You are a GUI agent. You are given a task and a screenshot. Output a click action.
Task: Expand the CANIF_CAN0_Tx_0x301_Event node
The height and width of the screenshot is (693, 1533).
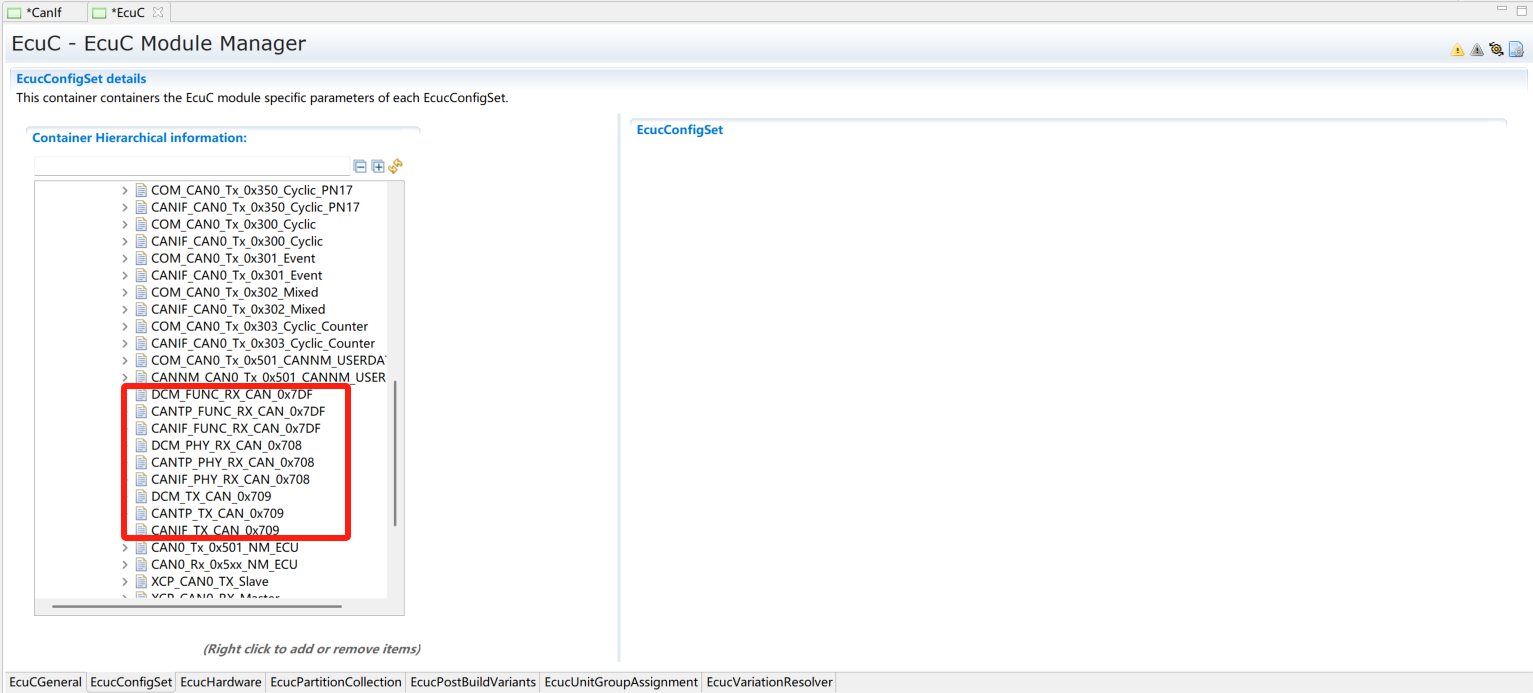point(125,275)
